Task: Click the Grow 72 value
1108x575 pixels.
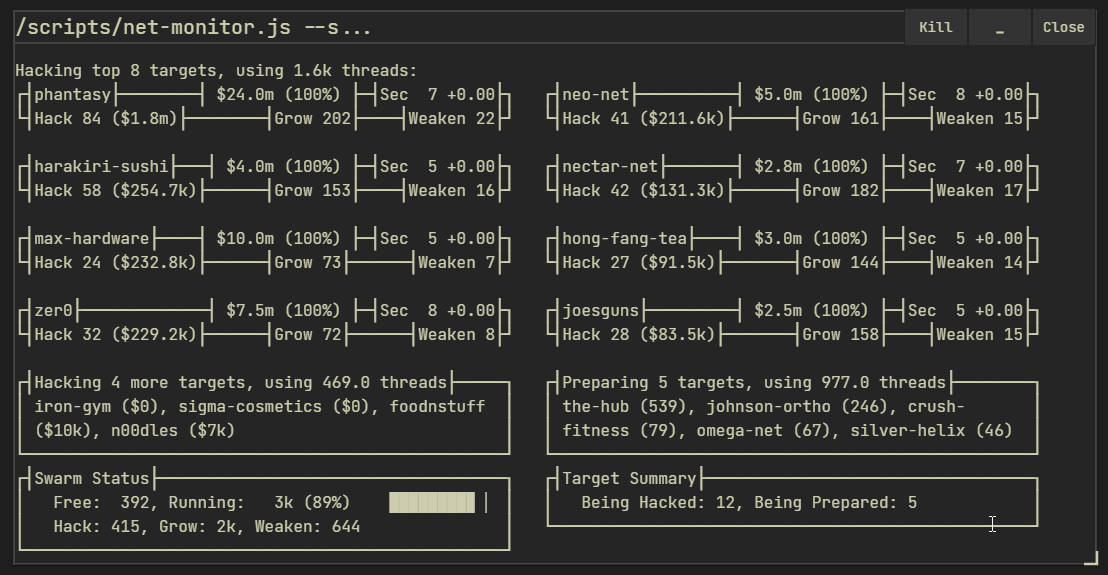Action: coord(307,335)
